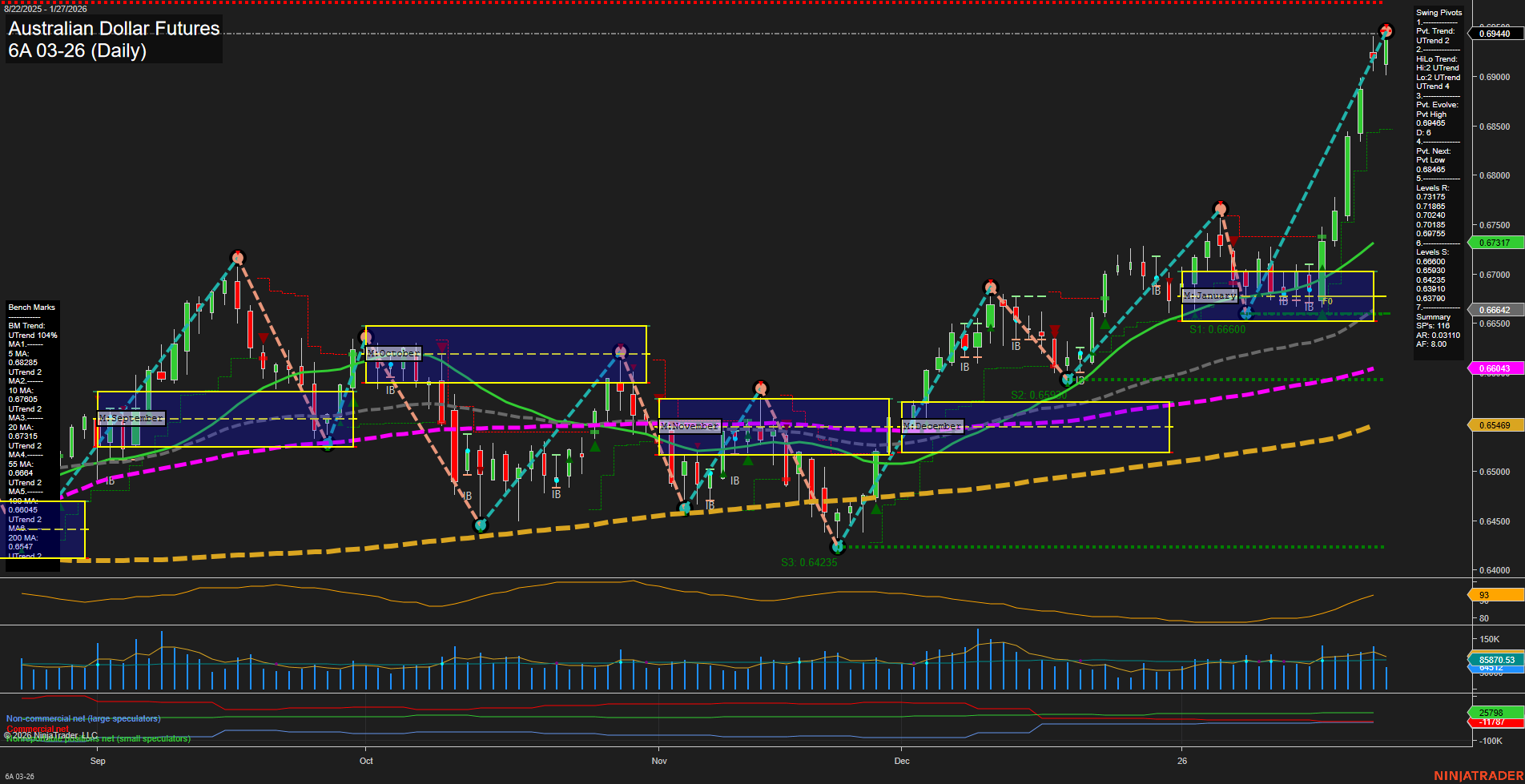Click the swing pivot circle at the September peak

click(237, 256)
